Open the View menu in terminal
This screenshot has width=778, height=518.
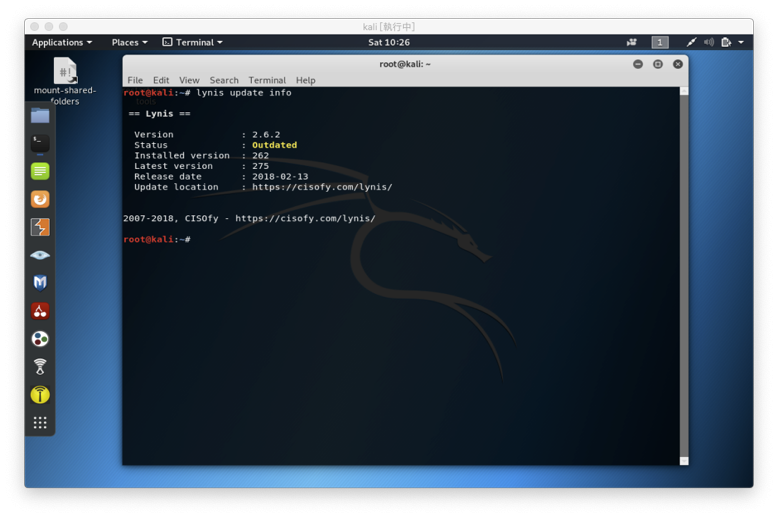click(x=189, y=80)
